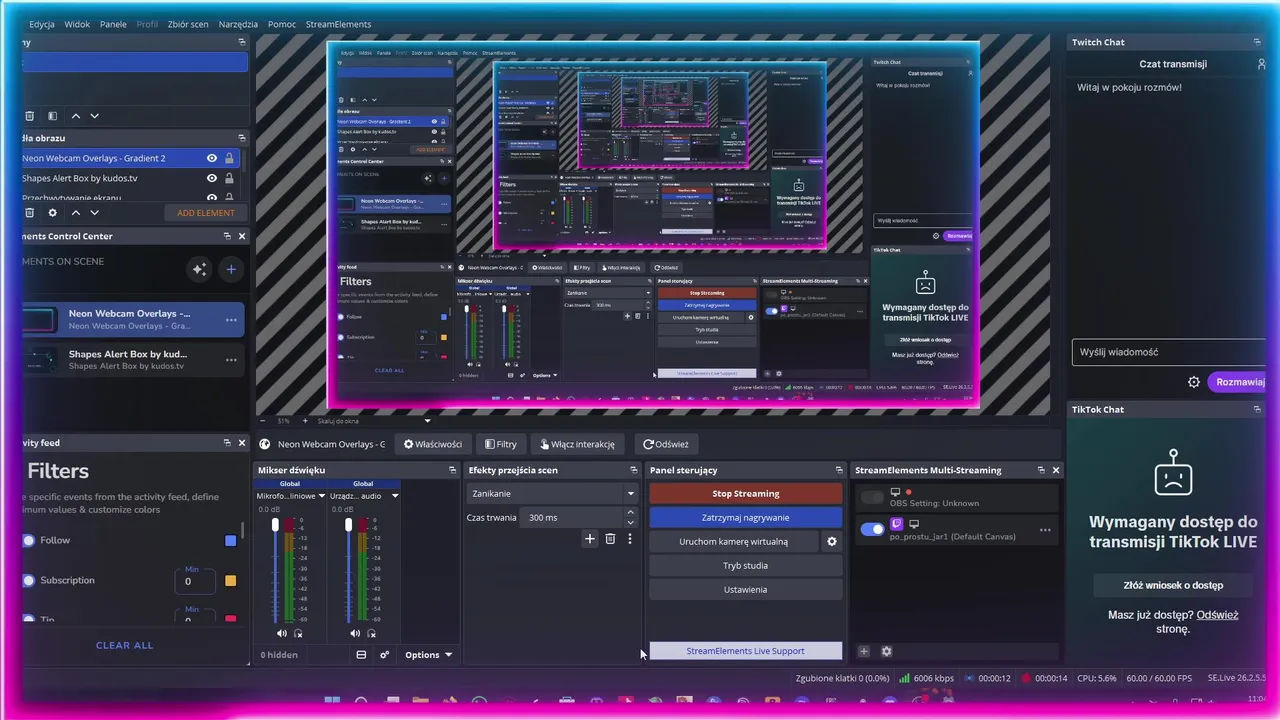
Task: Open Urządzenie audio channel dropdown arrow
Action: tap(395, 496)
